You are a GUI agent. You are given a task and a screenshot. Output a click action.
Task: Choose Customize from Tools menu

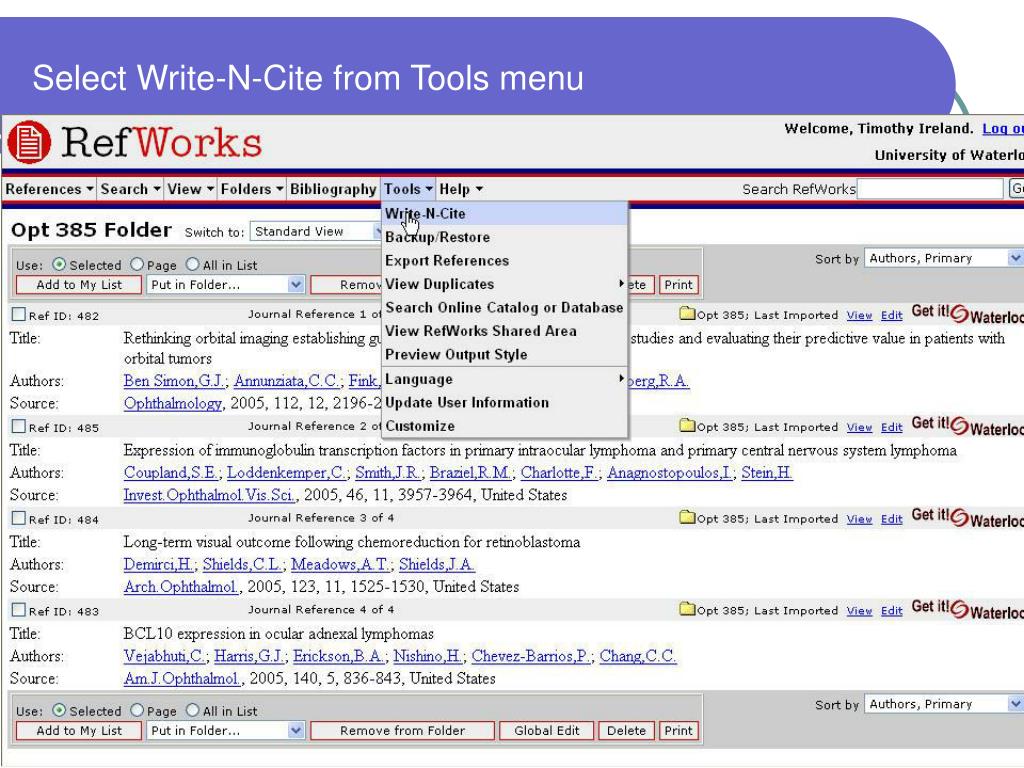click(504, 426)
